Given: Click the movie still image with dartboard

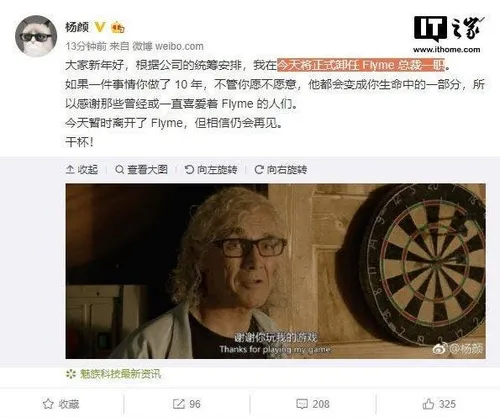Looking at the screenshot, I should click(275, 271).
